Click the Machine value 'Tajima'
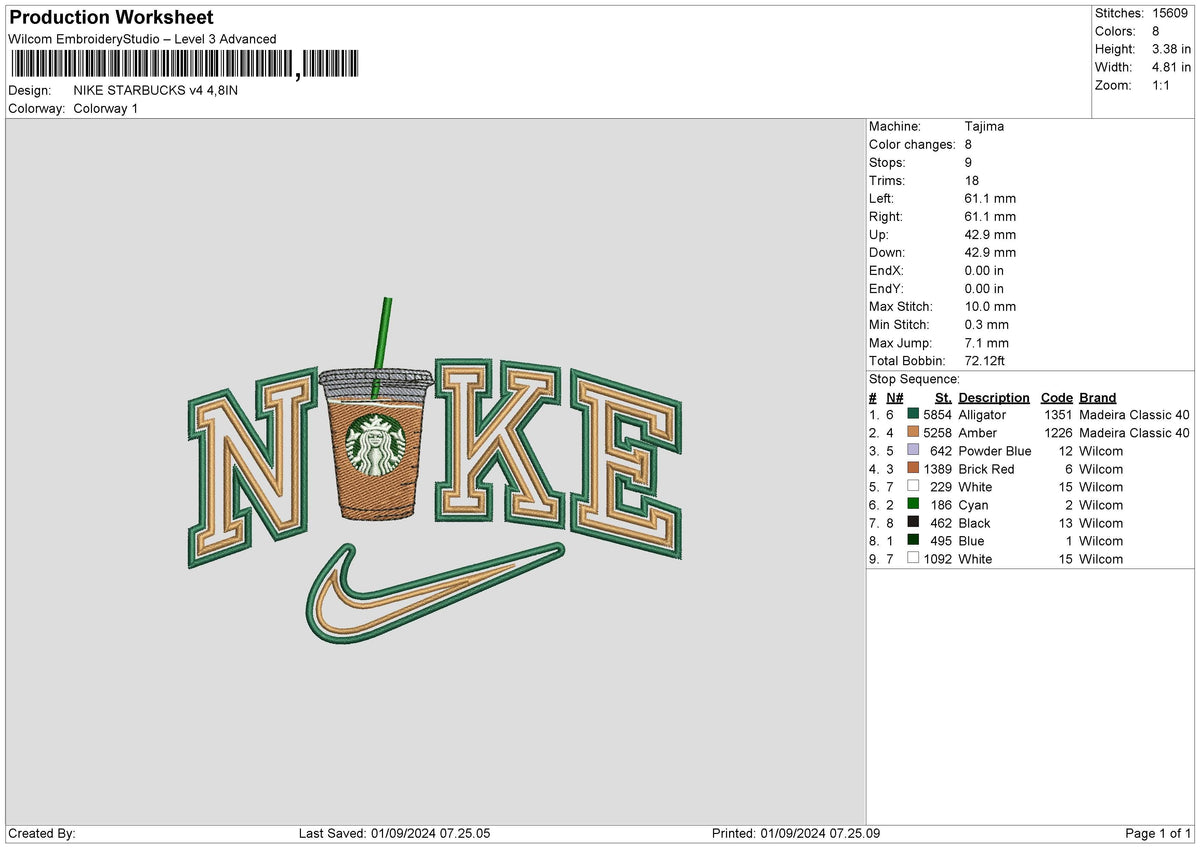Screen dimensions: 1200x848 tap(984, 126)
